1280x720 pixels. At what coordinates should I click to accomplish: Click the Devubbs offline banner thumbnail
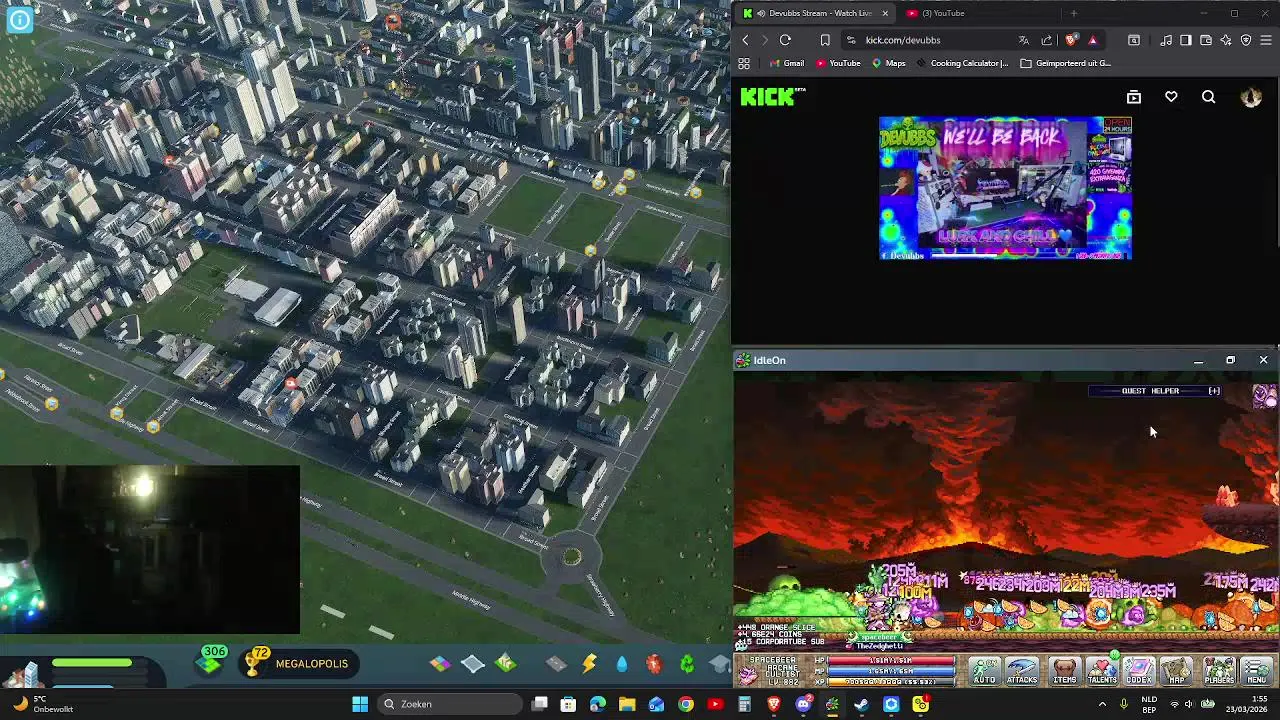coord(1005,188)
